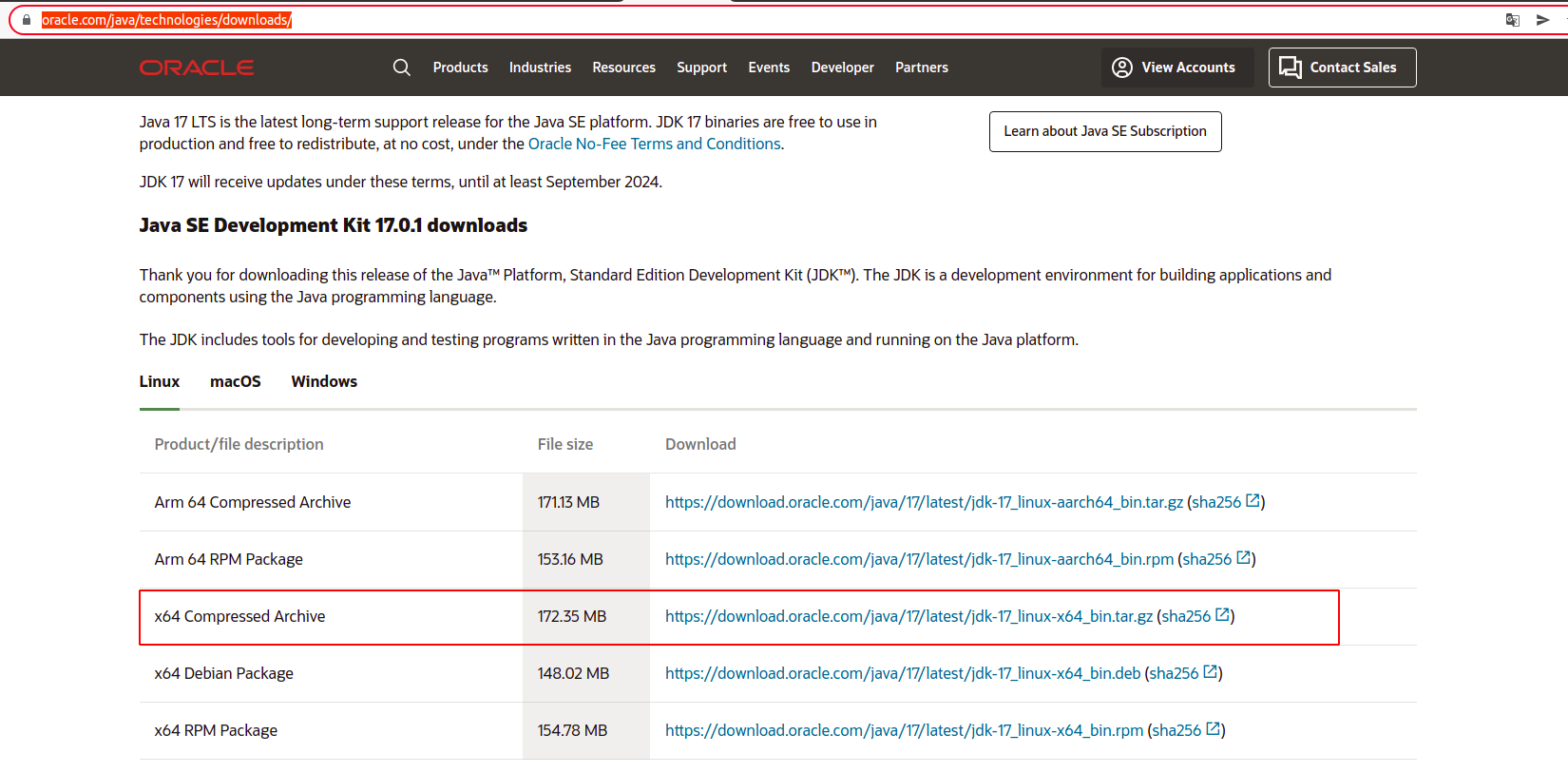Click 'Java SE Development Kit 17.0.1 downloads' heading
This screenshot has width=1568, height=773.
click(333, 225)
